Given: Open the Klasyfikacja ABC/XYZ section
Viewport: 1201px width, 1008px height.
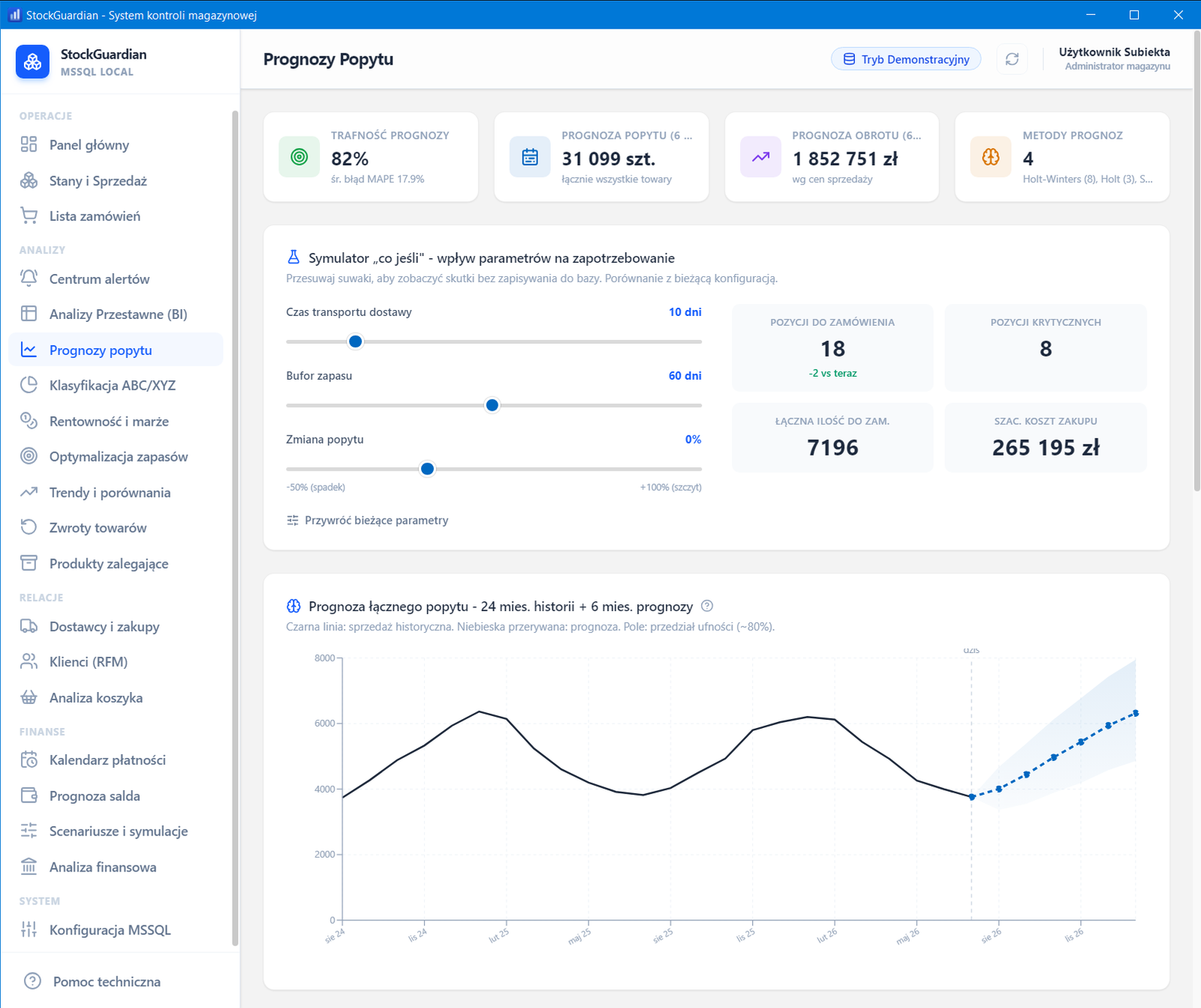Looking at the screenshot, I should coord(116,385).
